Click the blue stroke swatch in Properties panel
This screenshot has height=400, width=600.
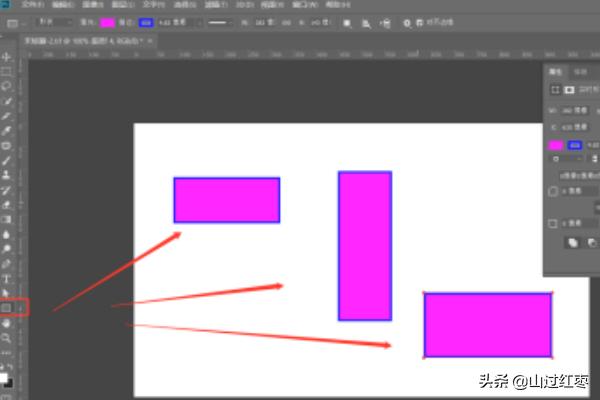pos(575,145)
